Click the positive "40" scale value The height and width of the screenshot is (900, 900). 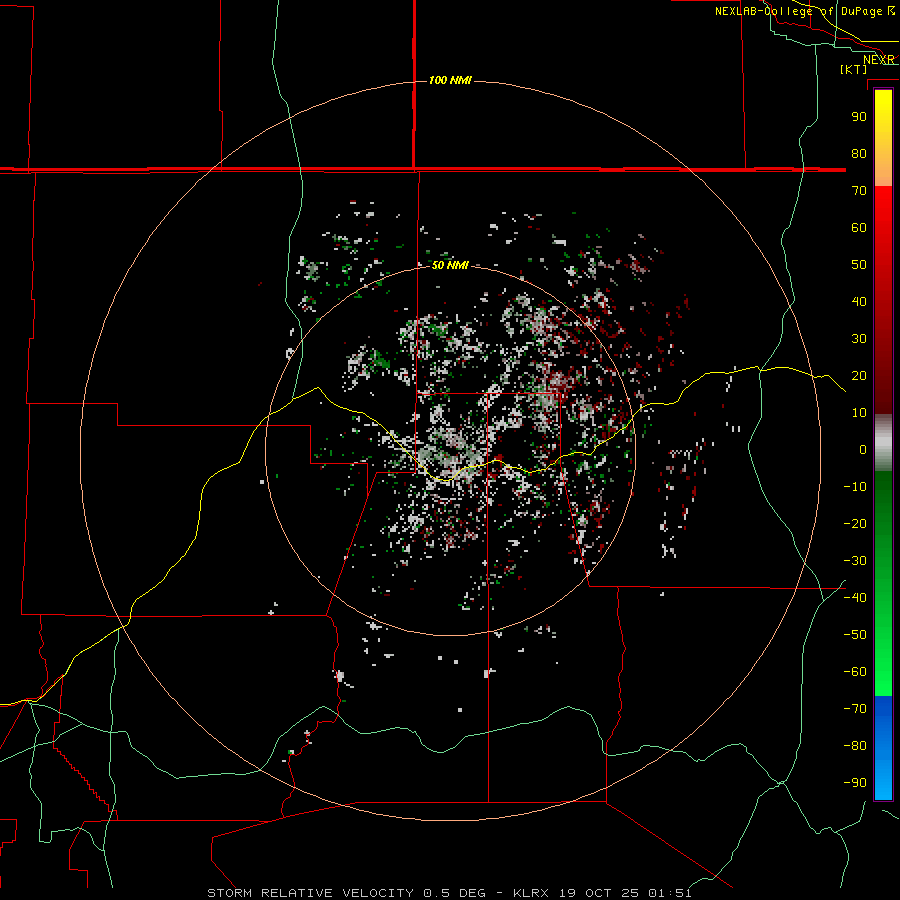point(859,301)
